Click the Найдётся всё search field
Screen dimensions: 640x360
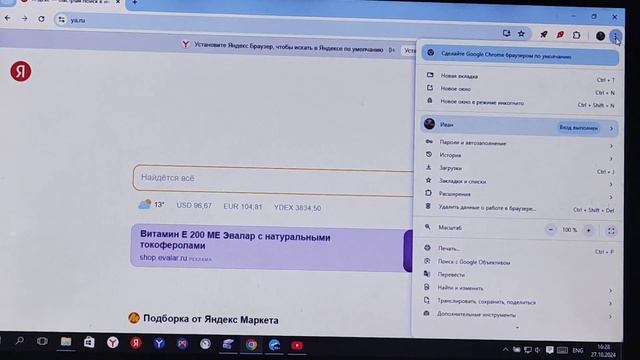point(273,180)
